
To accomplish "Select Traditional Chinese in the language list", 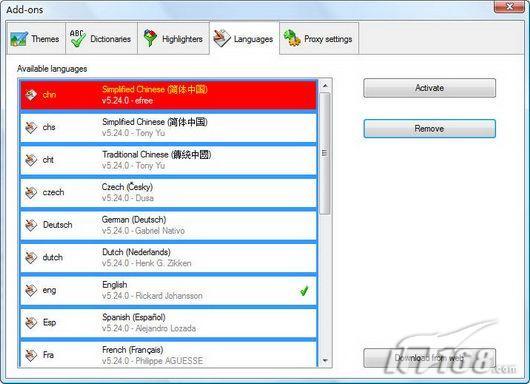I will pyautogui.click(x=168, y=160).
